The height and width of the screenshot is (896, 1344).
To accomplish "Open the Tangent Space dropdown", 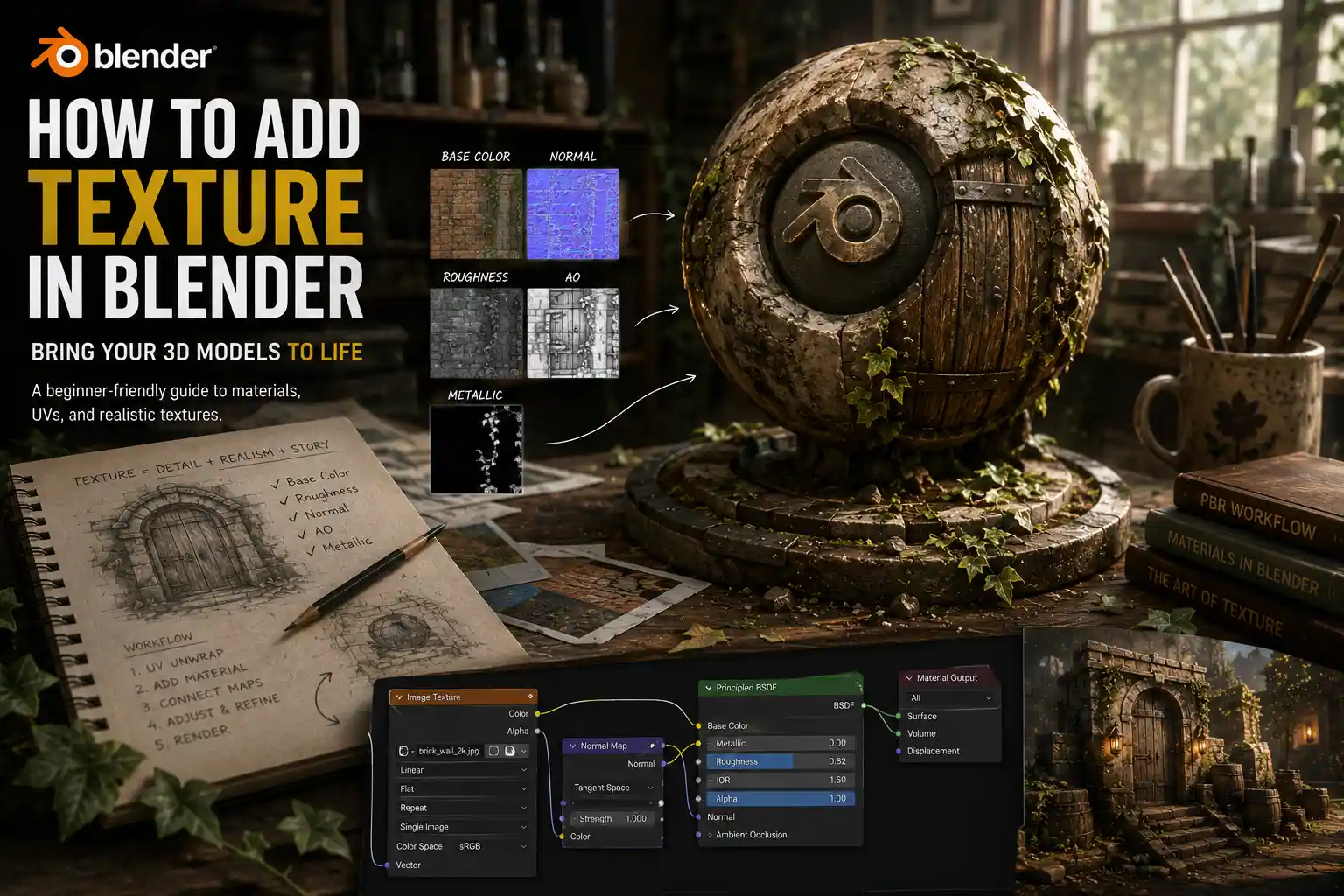I will 613,787.
